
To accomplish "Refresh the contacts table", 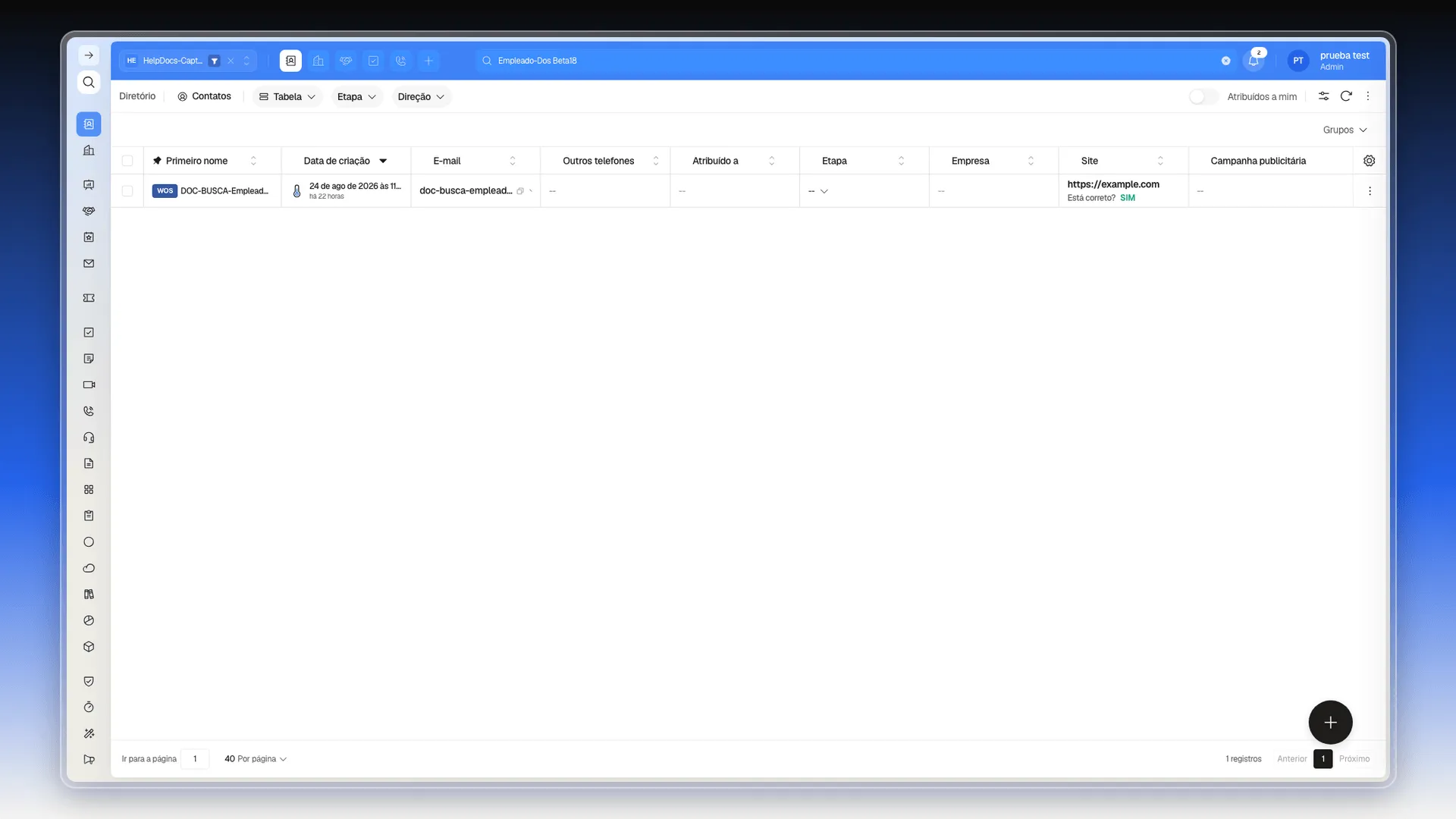I will pyautogui.click(x=1346, y=96).
